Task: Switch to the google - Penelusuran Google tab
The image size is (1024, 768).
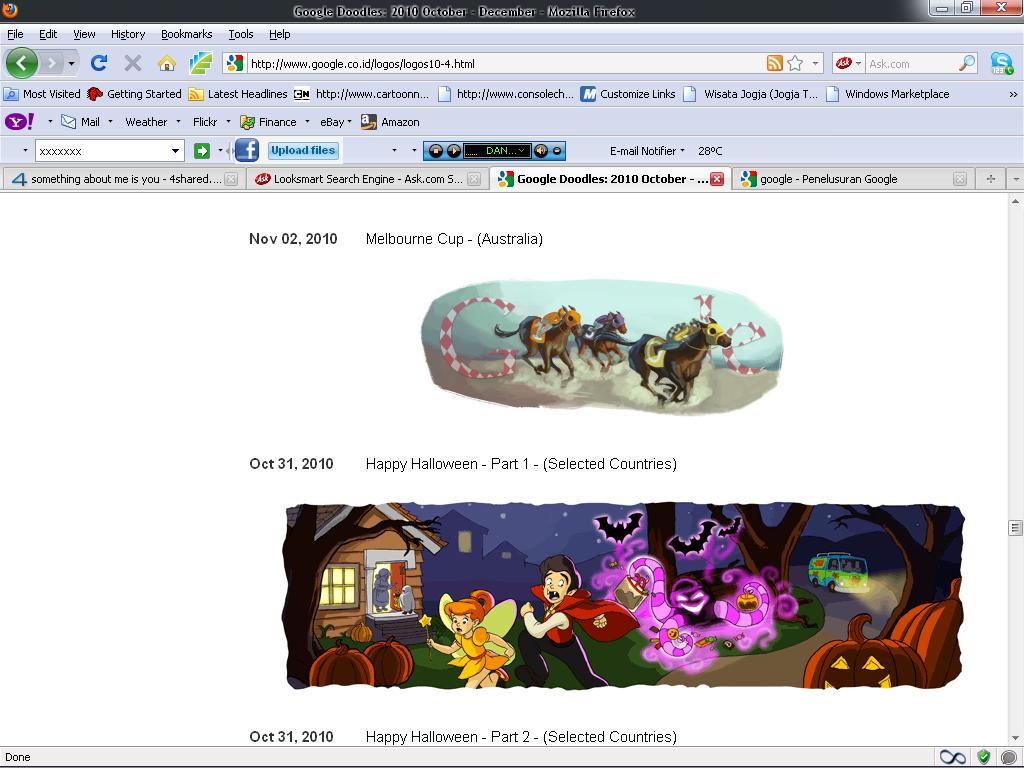Action: coord(852,179)
